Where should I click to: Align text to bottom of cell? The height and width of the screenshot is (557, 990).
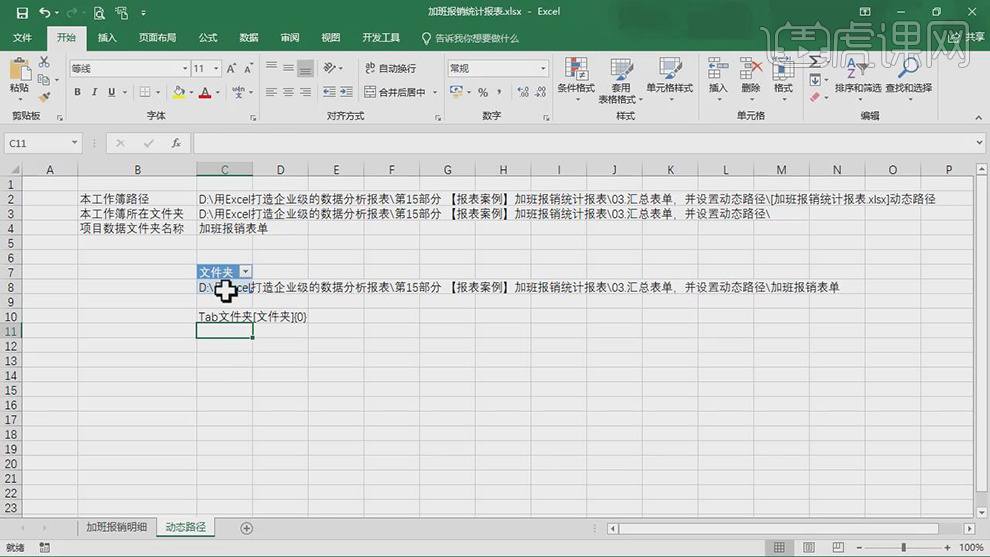click(306, 68)
